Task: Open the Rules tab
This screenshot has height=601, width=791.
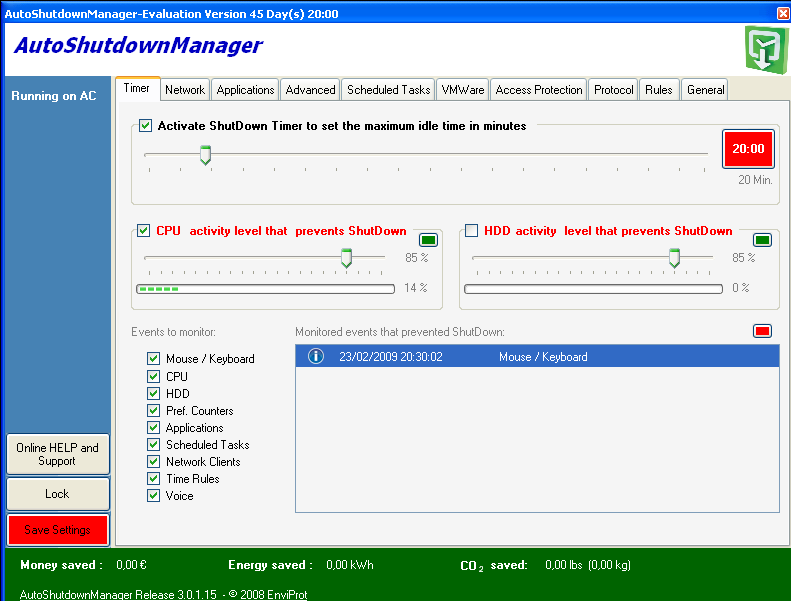Action: coord(659,90)
